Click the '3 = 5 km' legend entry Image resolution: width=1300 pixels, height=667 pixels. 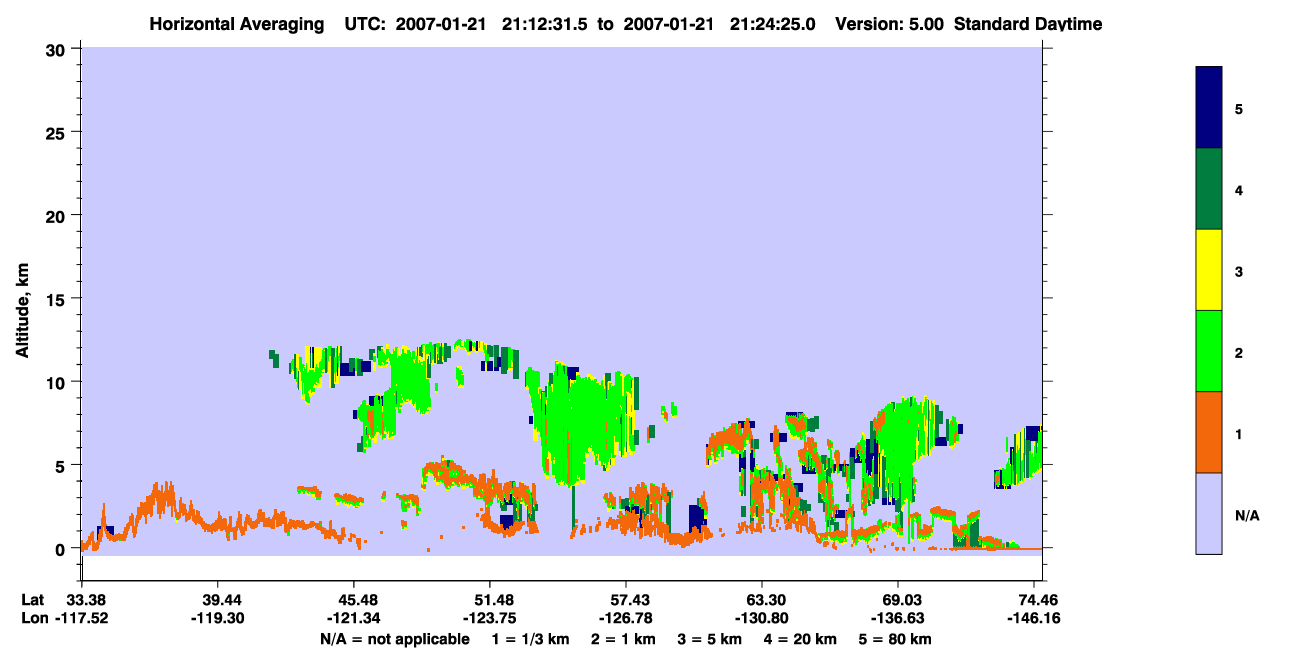(709, 639)
